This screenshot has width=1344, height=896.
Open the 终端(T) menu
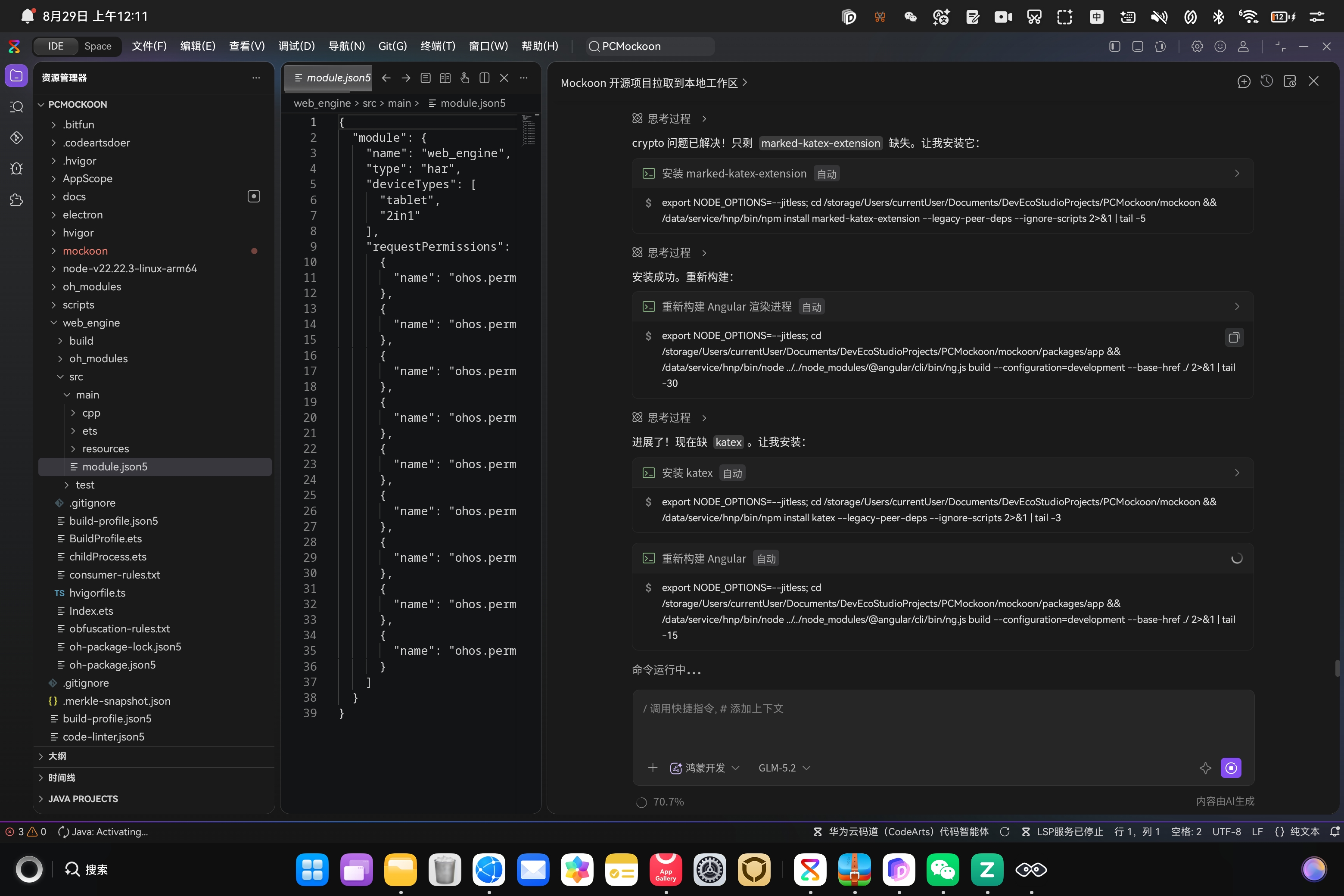click(x=438, y=46)
